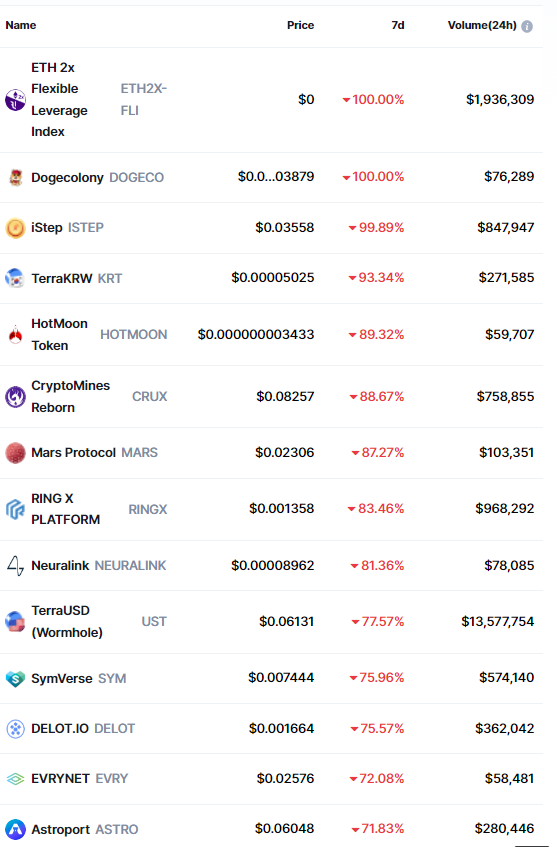Click the Dogecolony price $0.0...03879
557x847 pixels.
coord(276,177)
